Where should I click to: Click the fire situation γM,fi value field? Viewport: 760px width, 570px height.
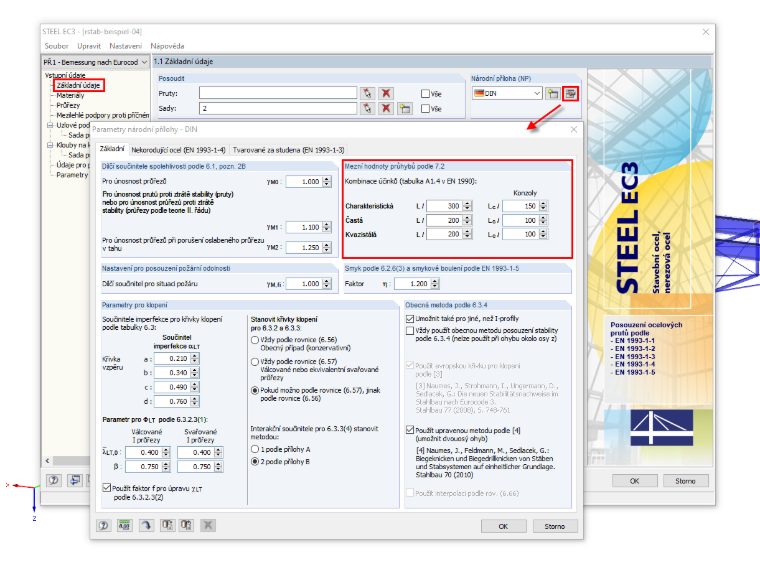(x=304, y=284)
